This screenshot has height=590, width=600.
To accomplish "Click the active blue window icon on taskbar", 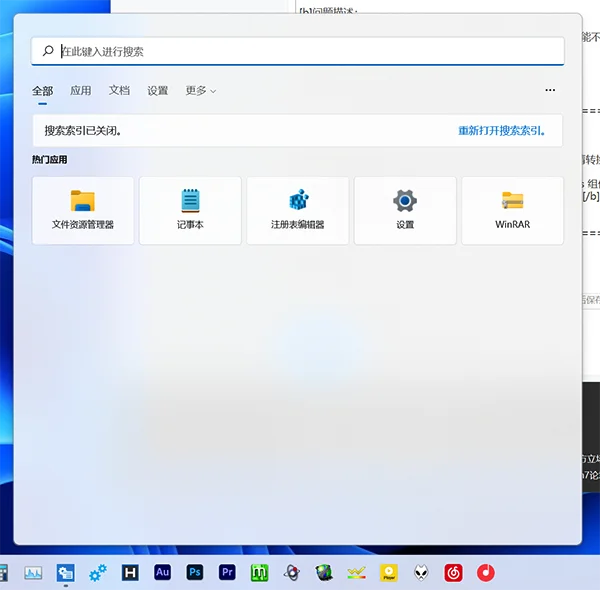I will coord(65,573).
